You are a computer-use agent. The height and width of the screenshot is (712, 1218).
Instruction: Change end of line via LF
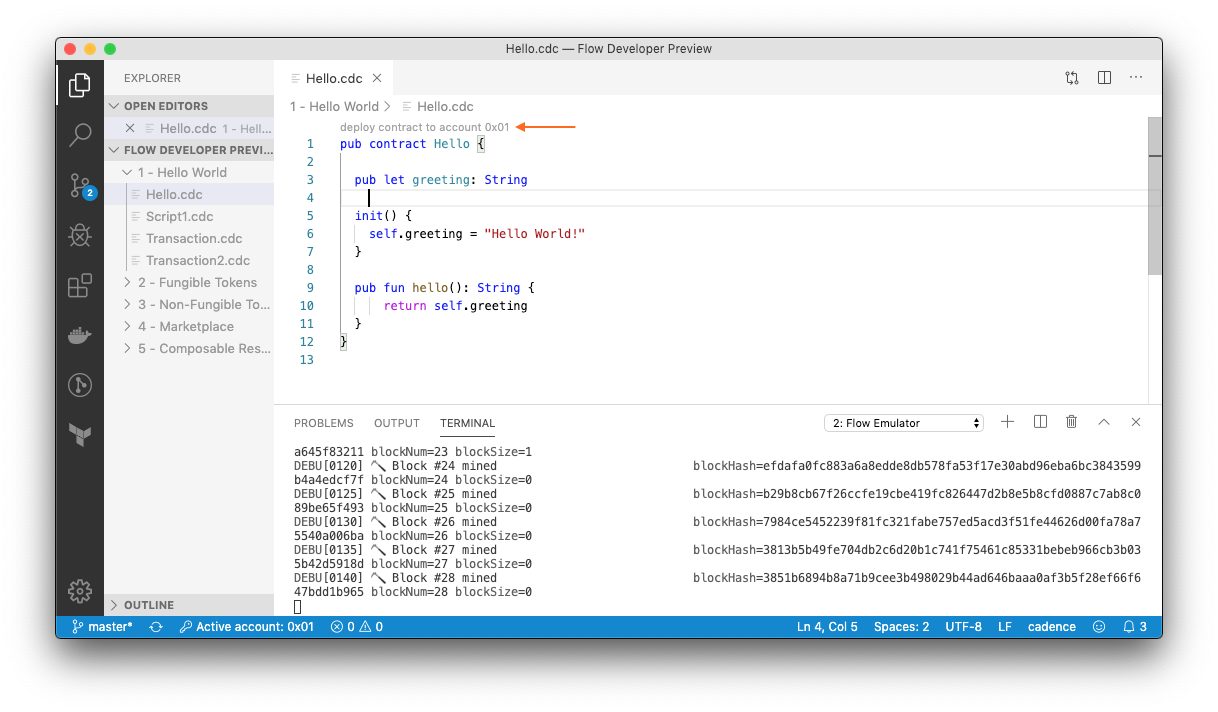pos(1005,627)
